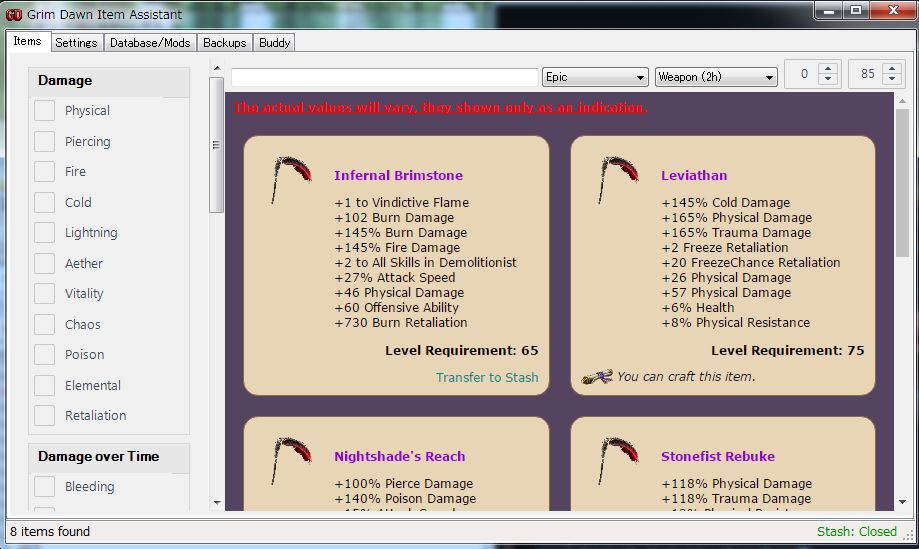The image size is (919, 549).
Task: Enable the Physical damage filter
Action: [45, 110]
